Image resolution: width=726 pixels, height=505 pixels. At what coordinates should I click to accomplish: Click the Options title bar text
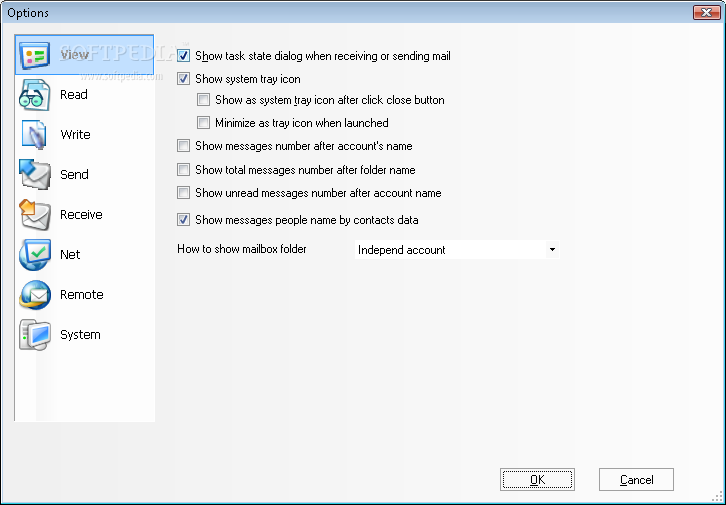28,13
